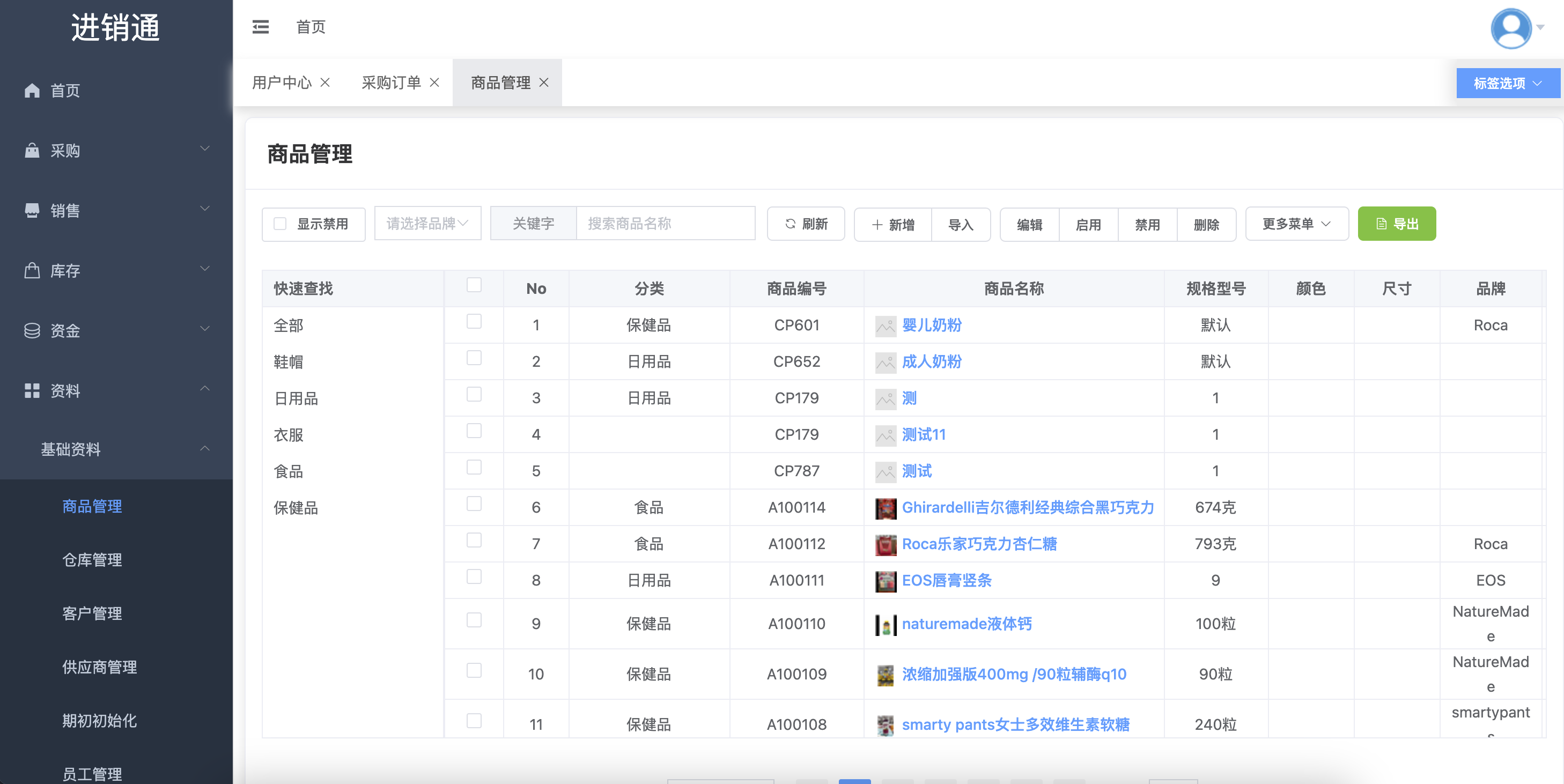Expand 销售 sidebar menu
This screenshot has width=1564, height=784.
116,210
